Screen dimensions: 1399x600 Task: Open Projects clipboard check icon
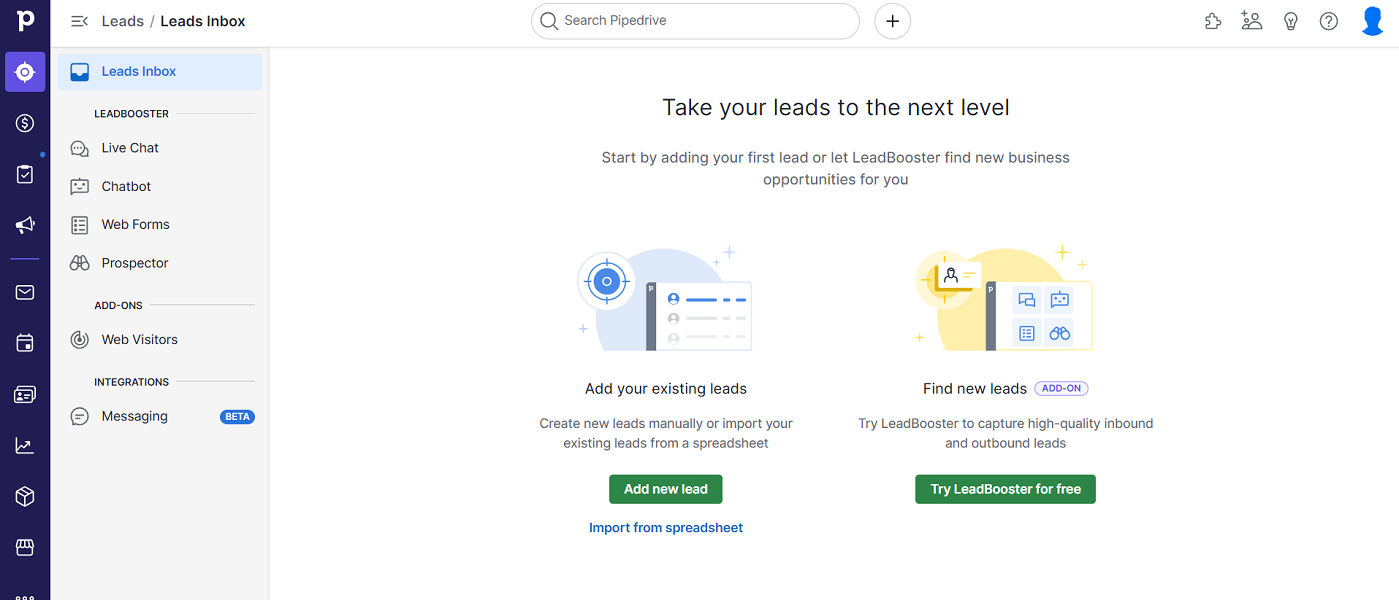coord(25,174)
